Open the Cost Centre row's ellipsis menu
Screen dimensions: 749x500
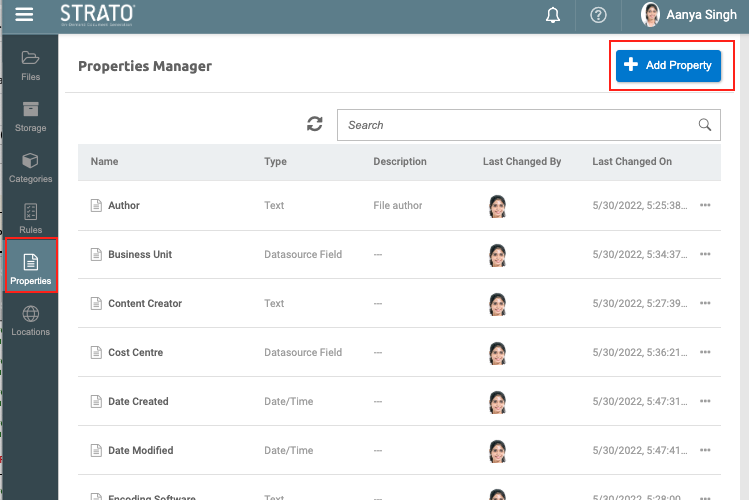[x=705, y=352]
